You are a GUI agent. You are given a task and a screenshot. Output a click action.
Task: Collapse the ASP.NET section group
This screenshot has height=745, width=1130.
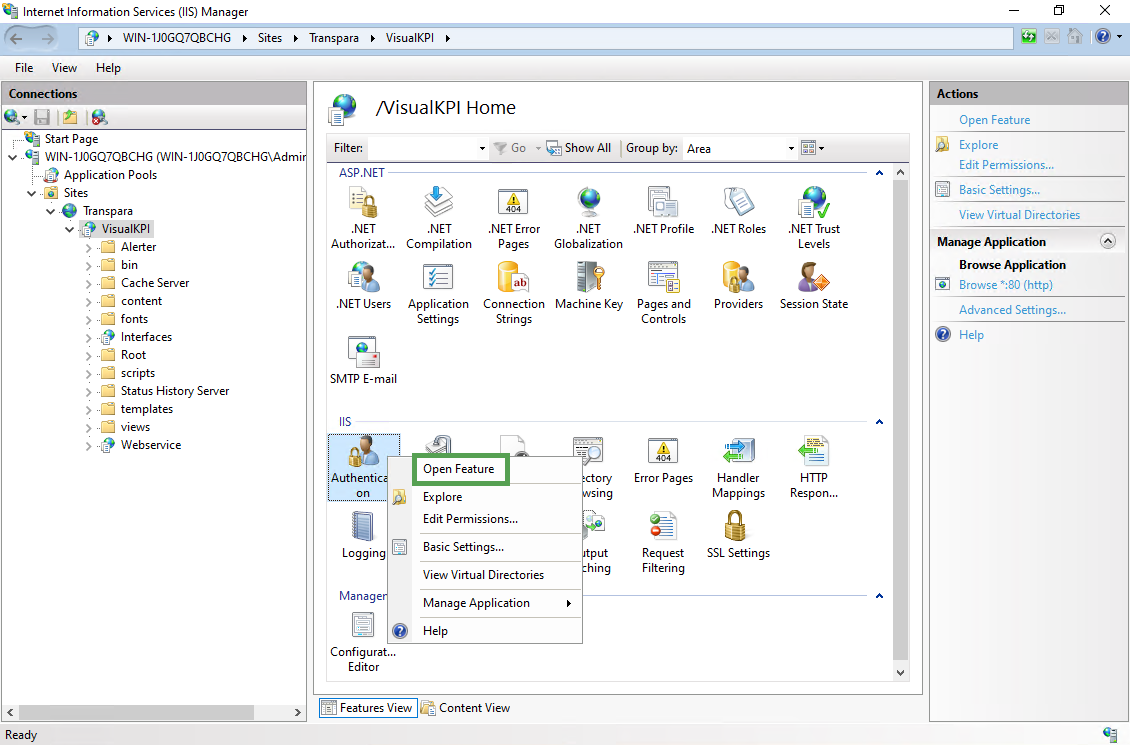click(x=879, y=173)
